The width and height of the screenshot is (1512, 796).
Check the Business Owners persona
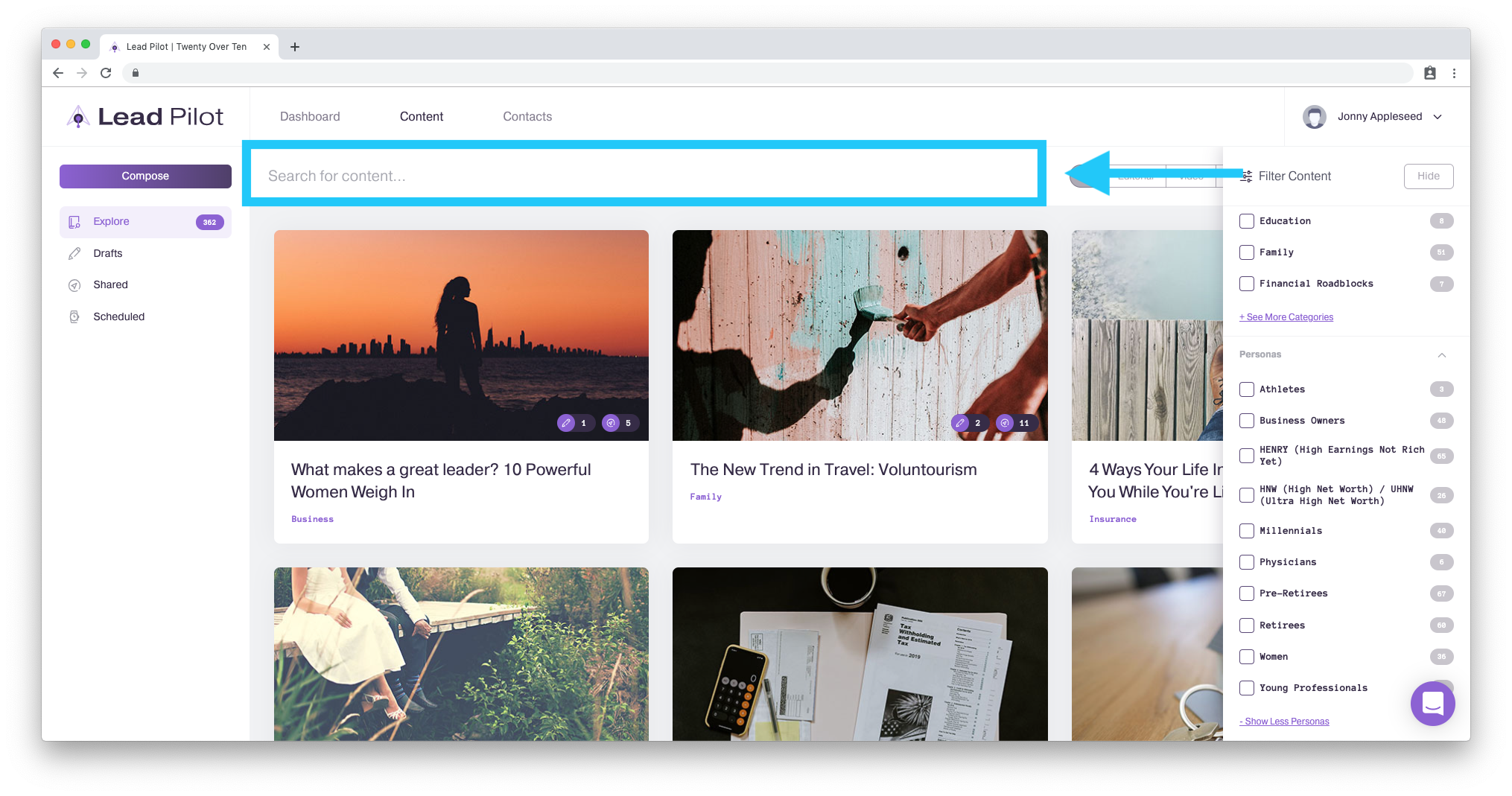pyautogui.click(x=1247, y=421)
